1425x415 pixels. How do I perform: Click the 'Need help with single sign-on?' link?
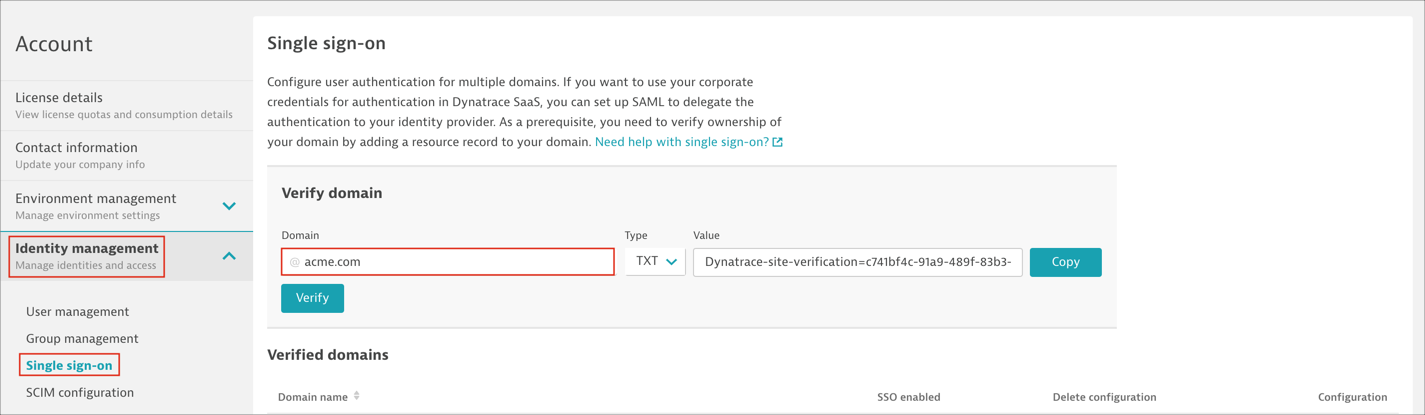pos(681,142)
